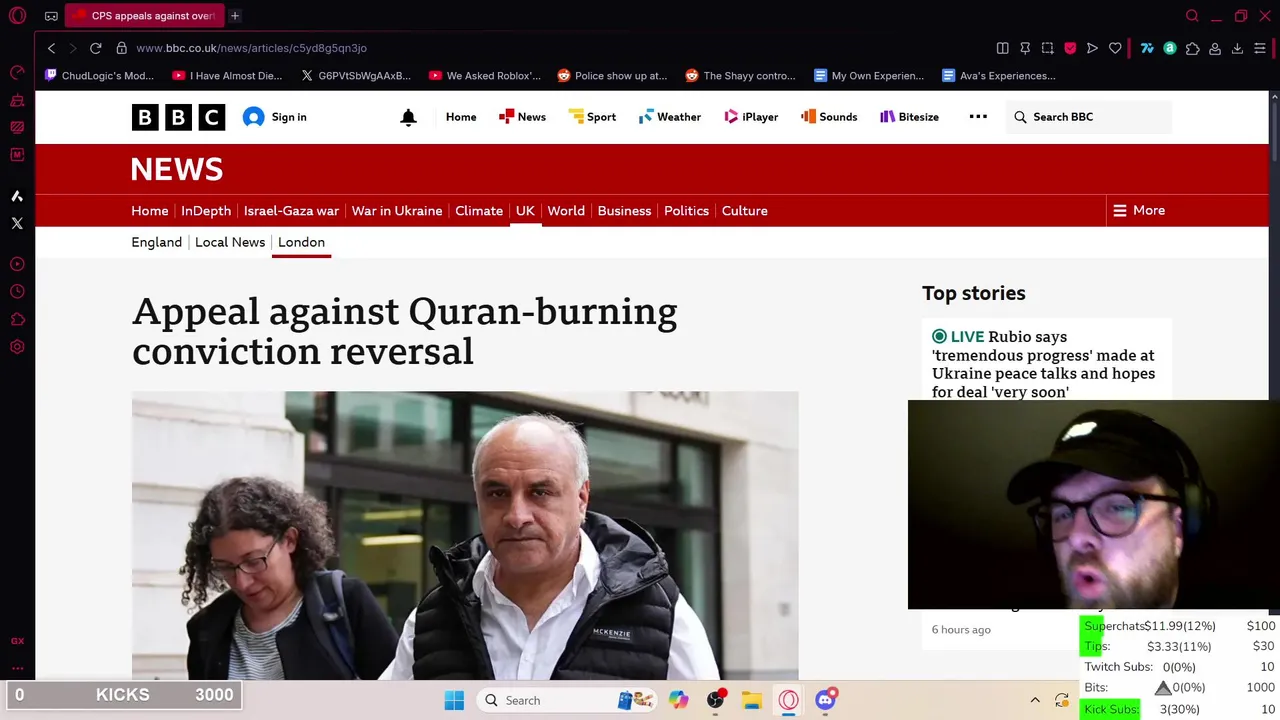Sign in to BBC account

(275, 117)
